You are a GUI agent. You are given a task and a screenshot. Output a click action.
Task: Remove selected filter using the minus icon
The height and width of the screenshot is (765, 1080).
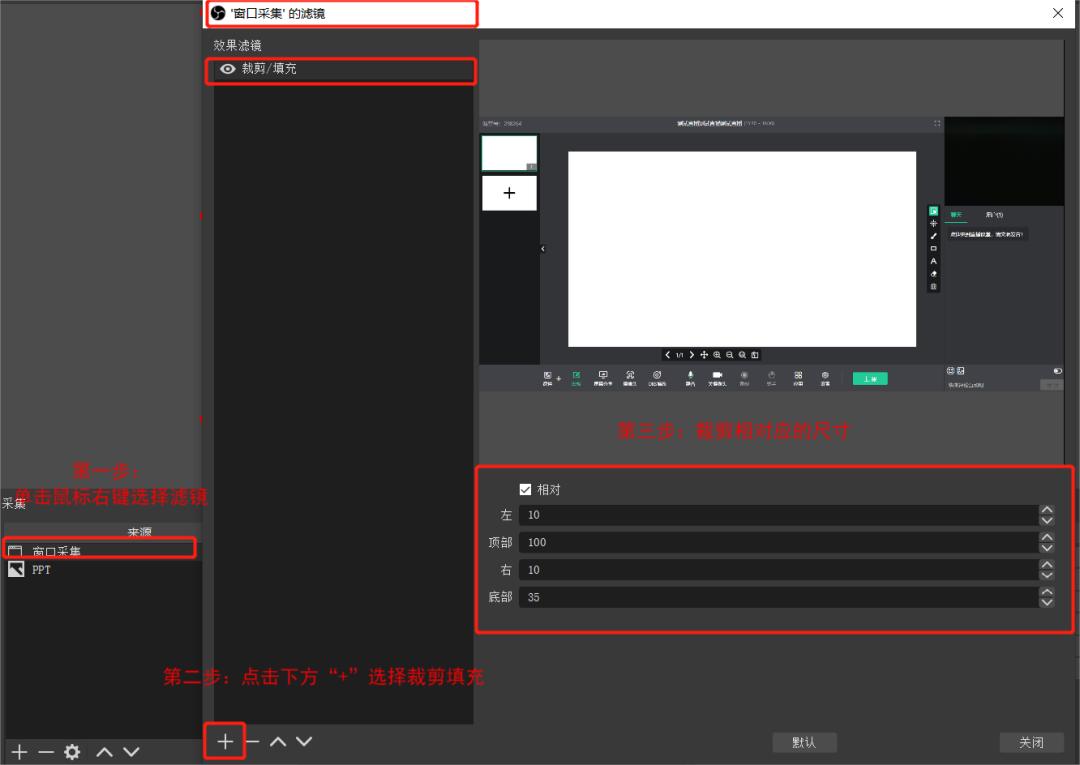(x=252, y=741)
